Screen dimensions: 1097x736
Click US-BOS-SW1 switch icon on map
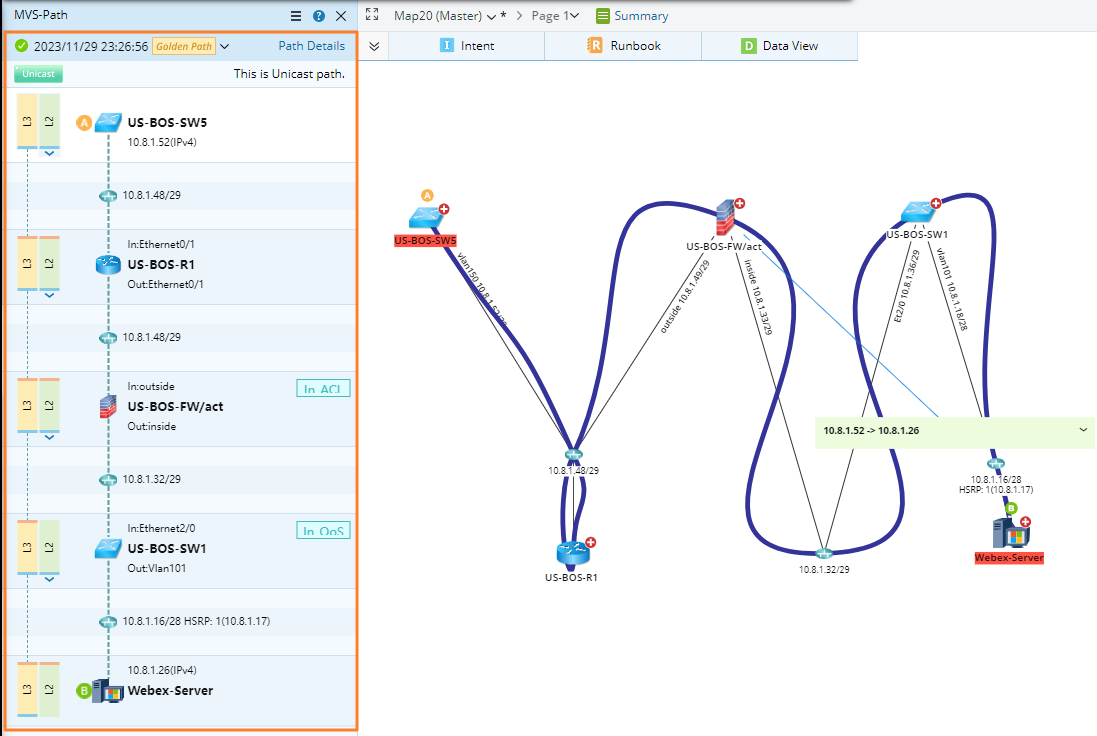(916, 213)
